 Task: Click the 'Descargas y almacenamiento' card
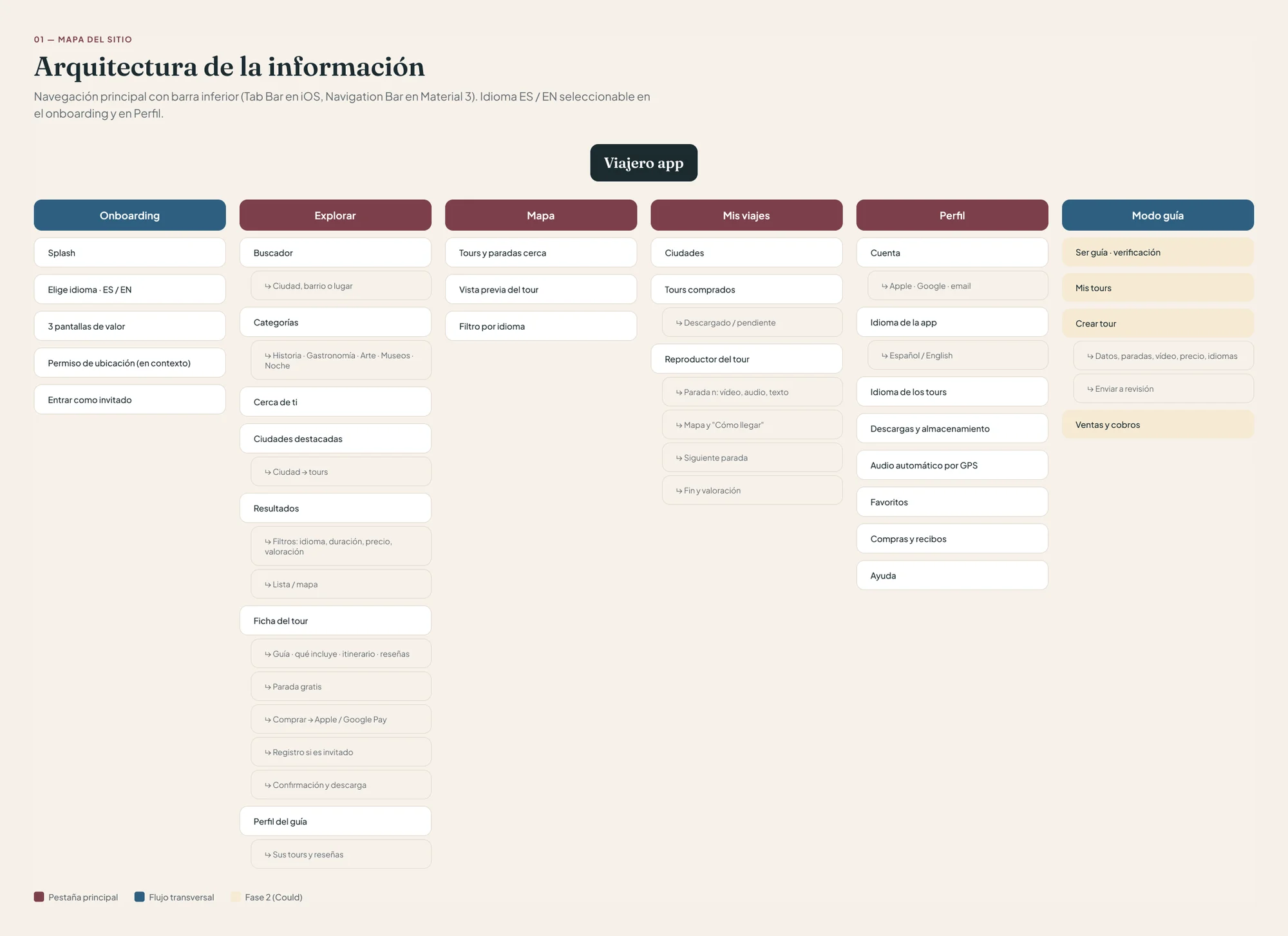[x=952, y=428]
